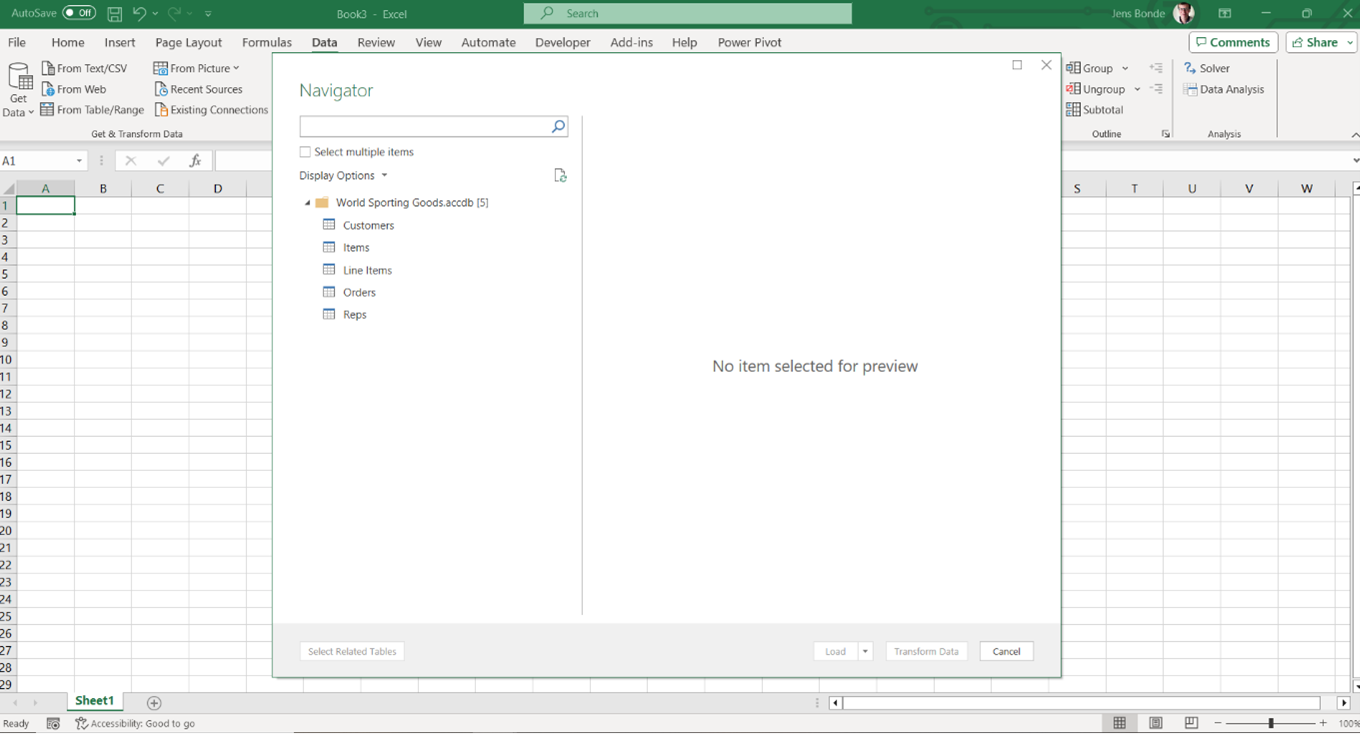Open Existing Connections

click(211, 110)
